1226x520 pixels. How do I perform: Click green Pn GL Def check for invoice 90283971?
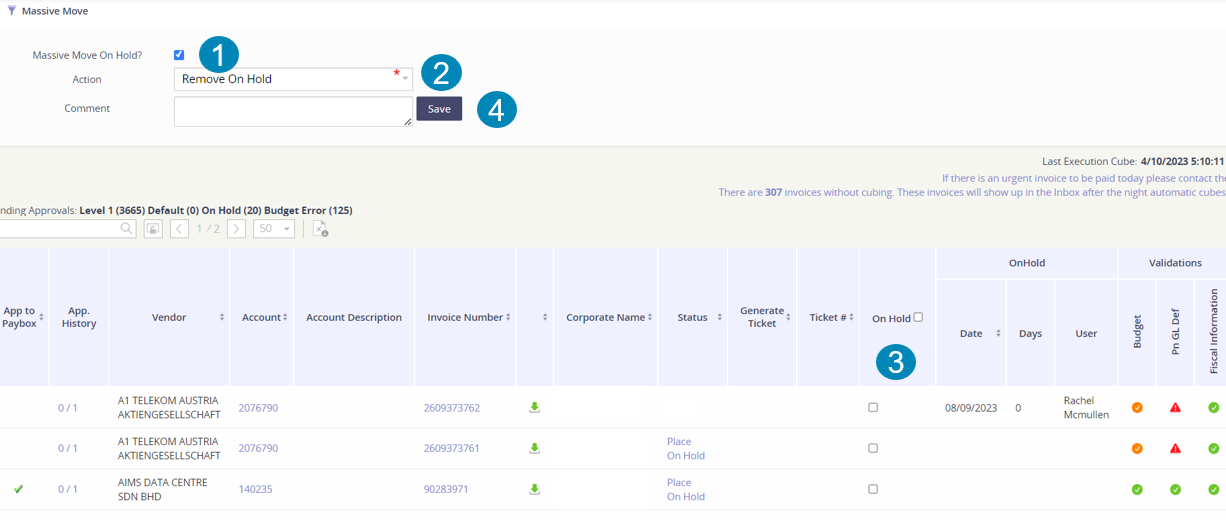click(x=1175, y=489)
